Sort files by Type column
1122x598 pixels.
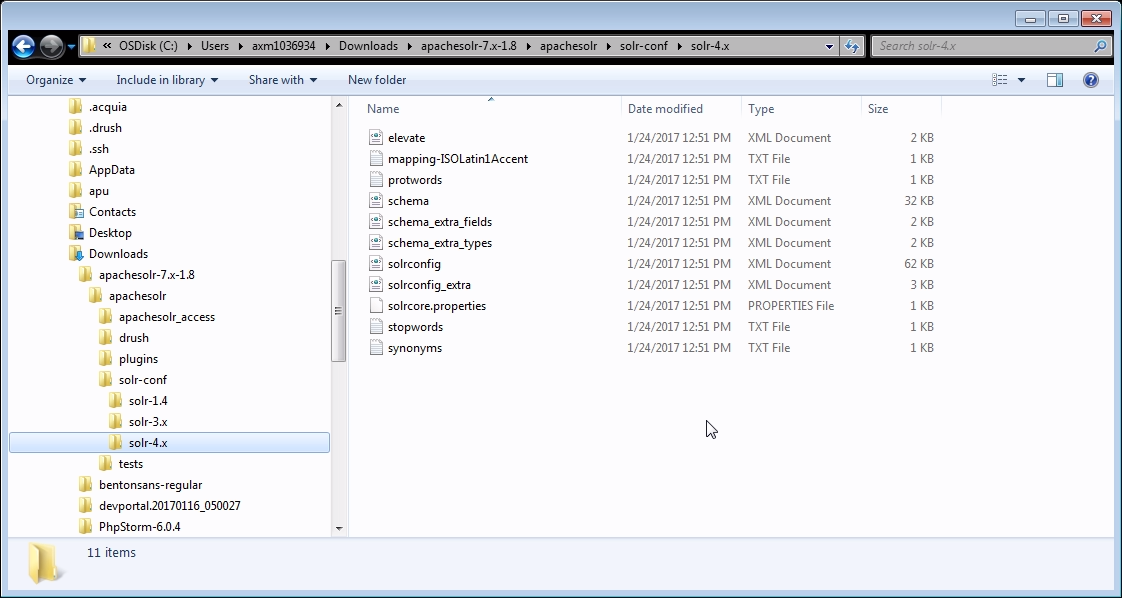[x=761, y=109]
